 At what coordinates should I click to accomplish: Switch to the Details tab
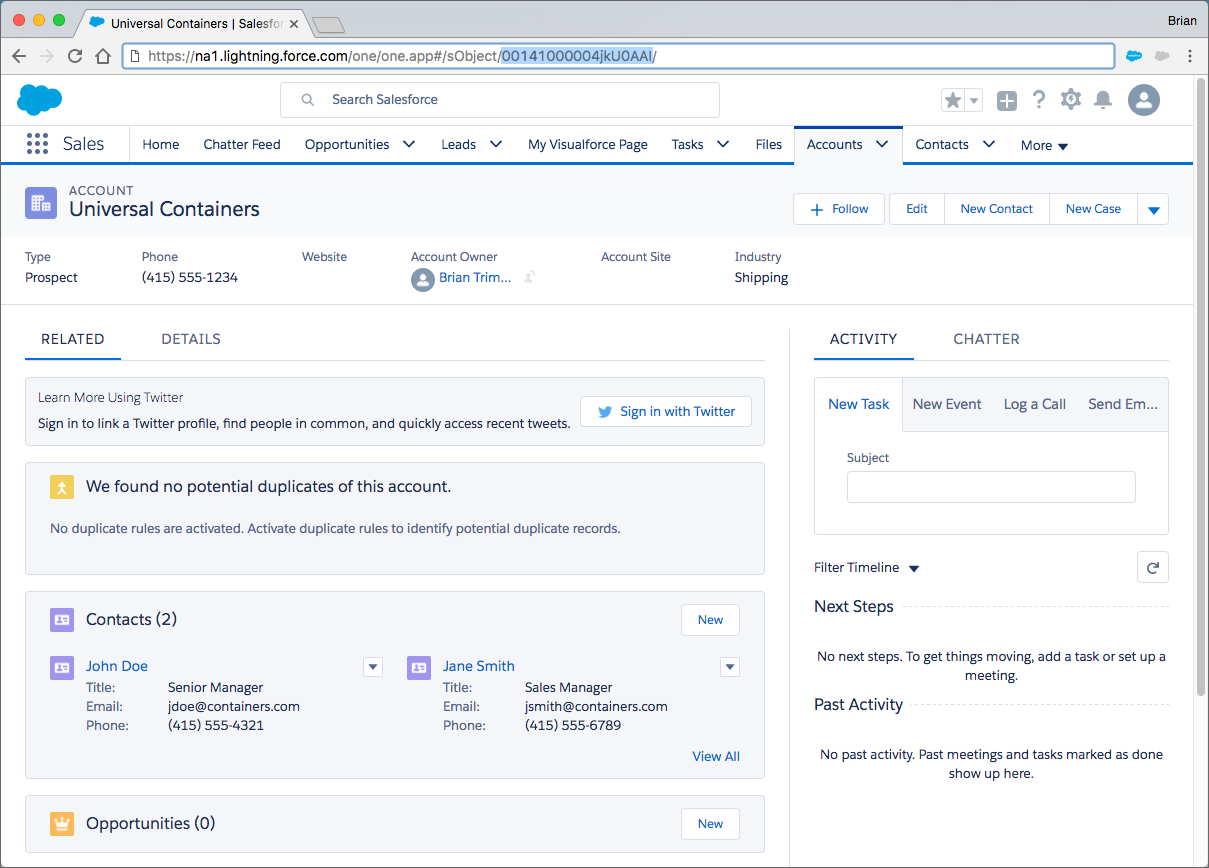point(191,339)
